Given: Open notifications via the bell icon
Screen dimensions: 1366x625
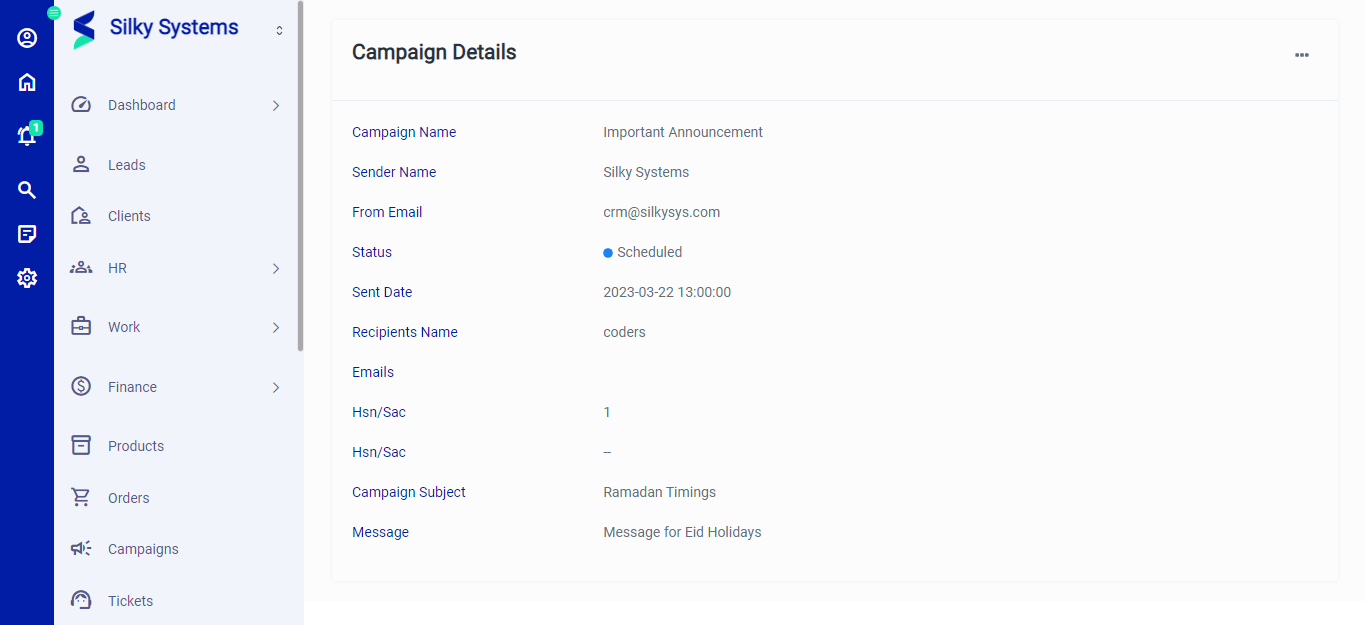Looking at the screenshot, I should click(x=26, y=136).
